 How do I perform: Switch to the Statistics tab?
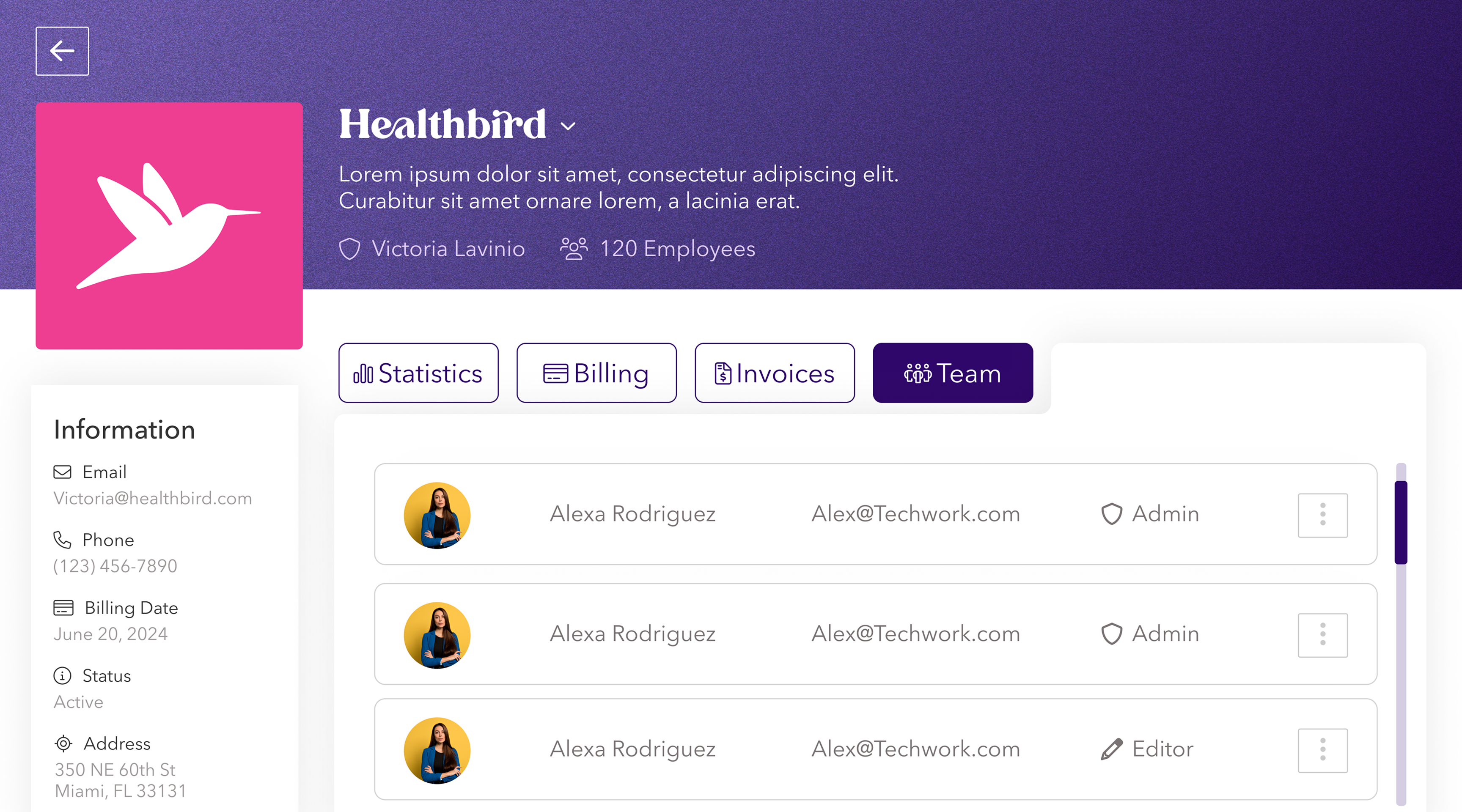pyautogui.click(x=419, y=373)
